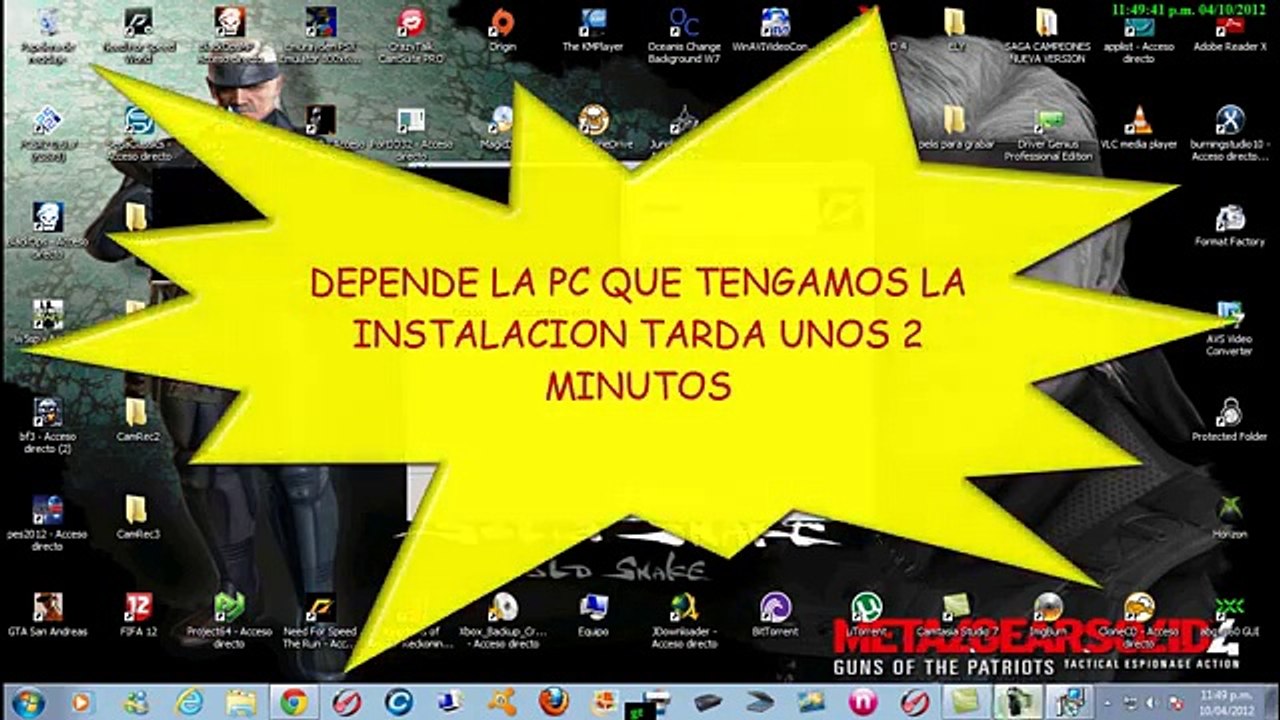Show hidden system tray icons
The image size is (1280, 720).
[x=1106, y=702]
